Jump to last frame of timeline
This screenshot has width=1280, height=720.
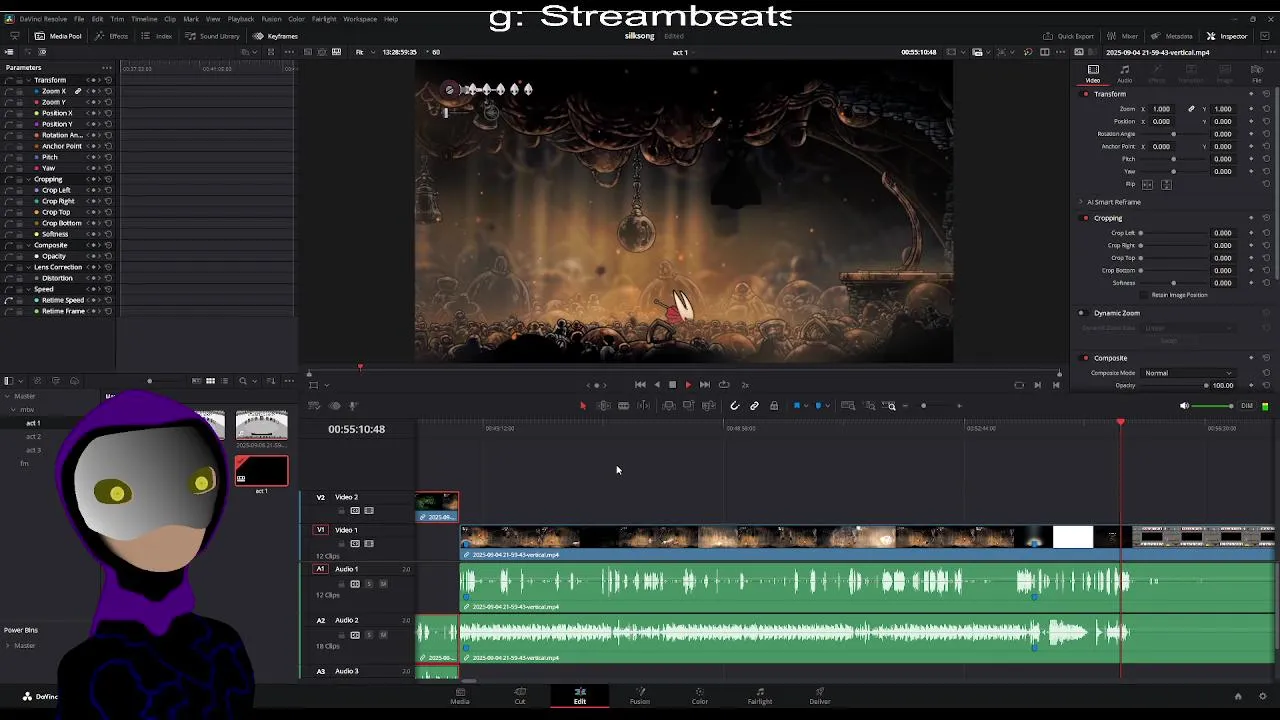tap(704, 384)
